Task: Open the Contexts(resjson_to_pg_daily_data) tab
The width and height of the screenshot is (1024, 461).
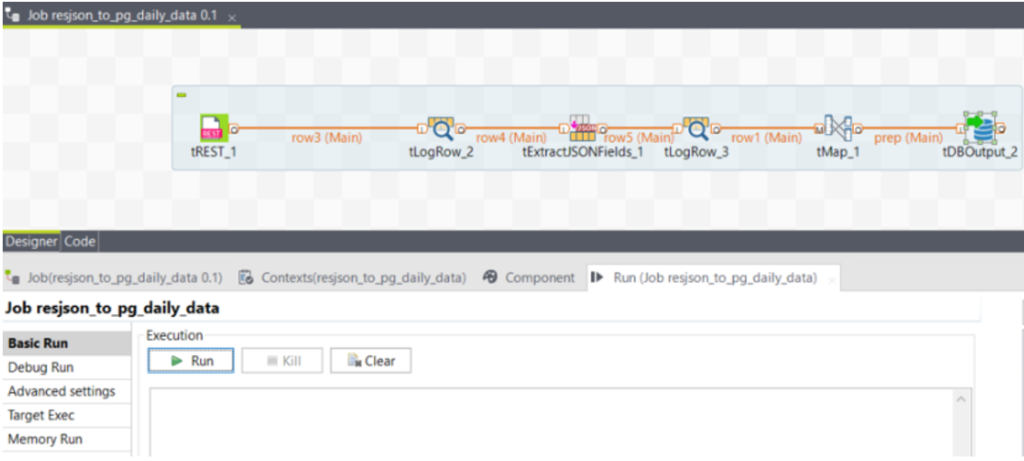Action: click(355, 277)
